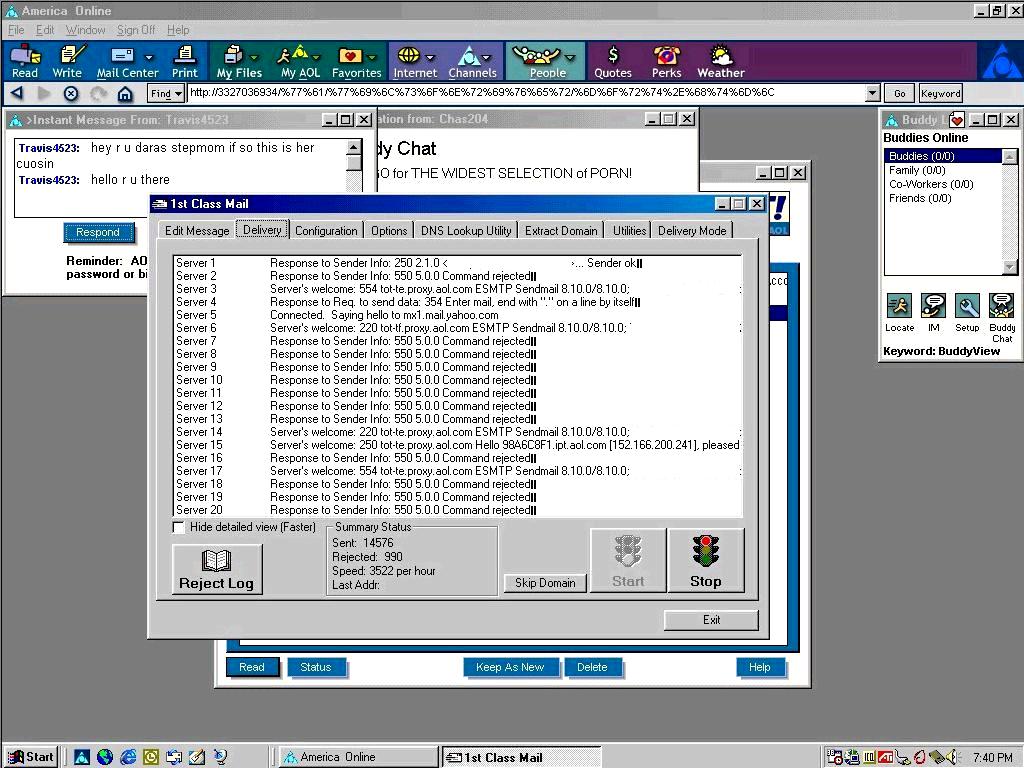This screenshot has width=1024, height=768.
Task: Expand the My AOL dropdown arrow
Action: pyautogui.click(x=315, y=57)
